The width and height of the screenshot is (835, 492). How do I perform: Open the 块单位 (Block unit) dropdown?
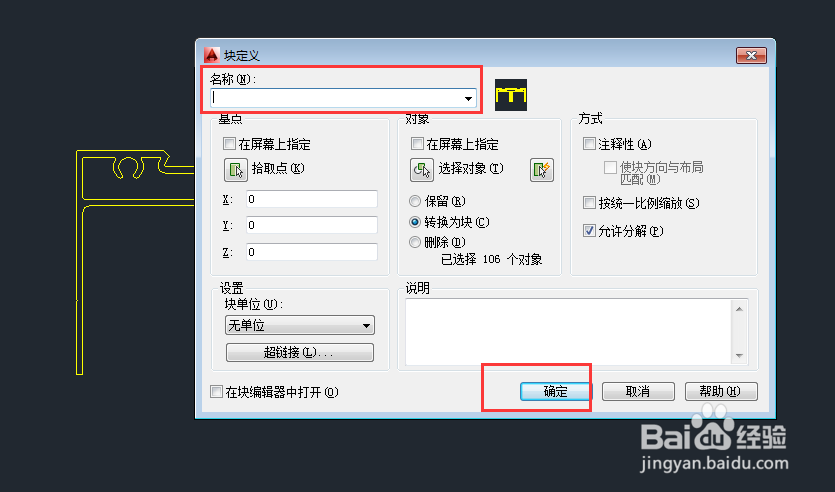(x=300, y=325)
